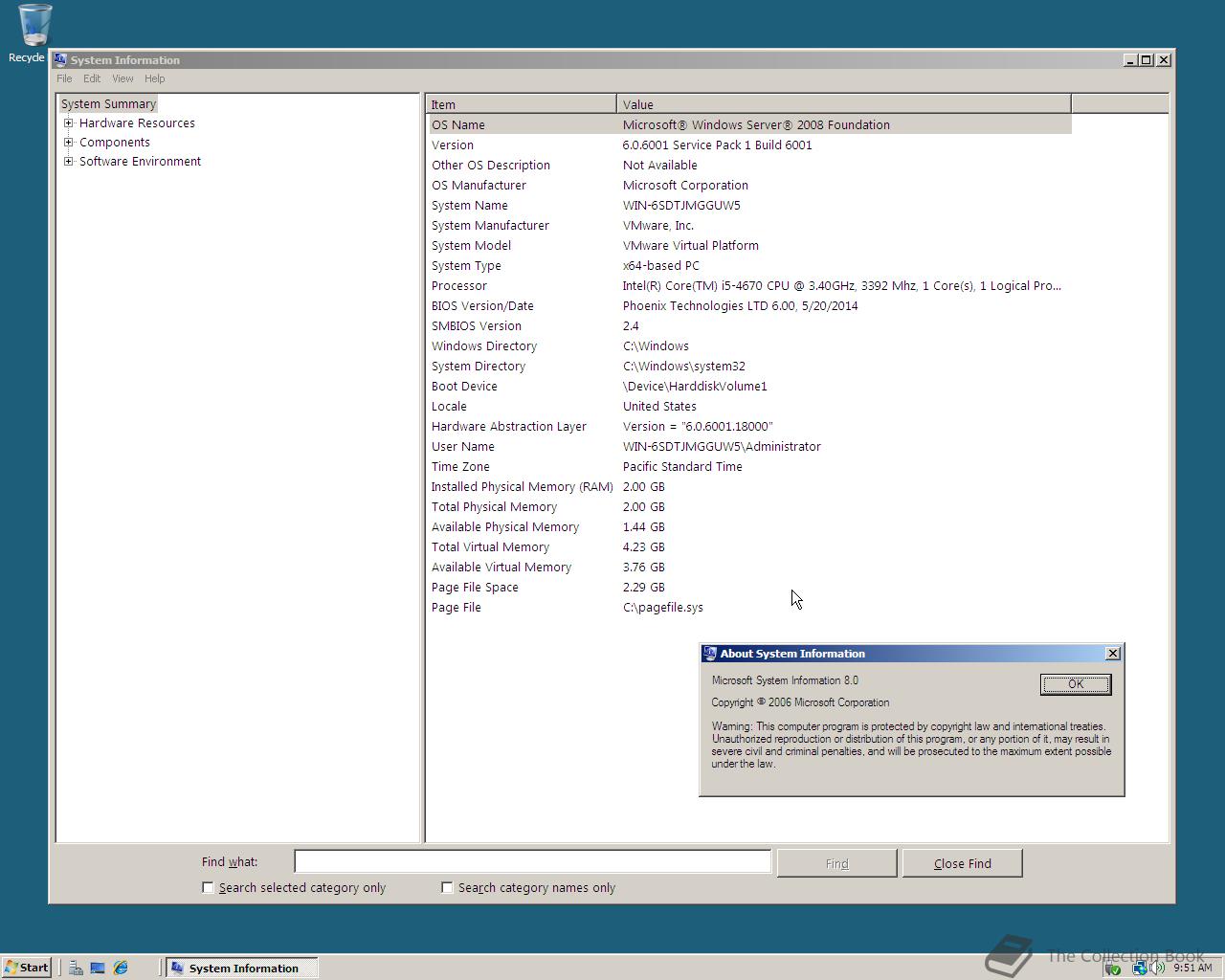Select the Hardware Abstraction Layer row

749,426
